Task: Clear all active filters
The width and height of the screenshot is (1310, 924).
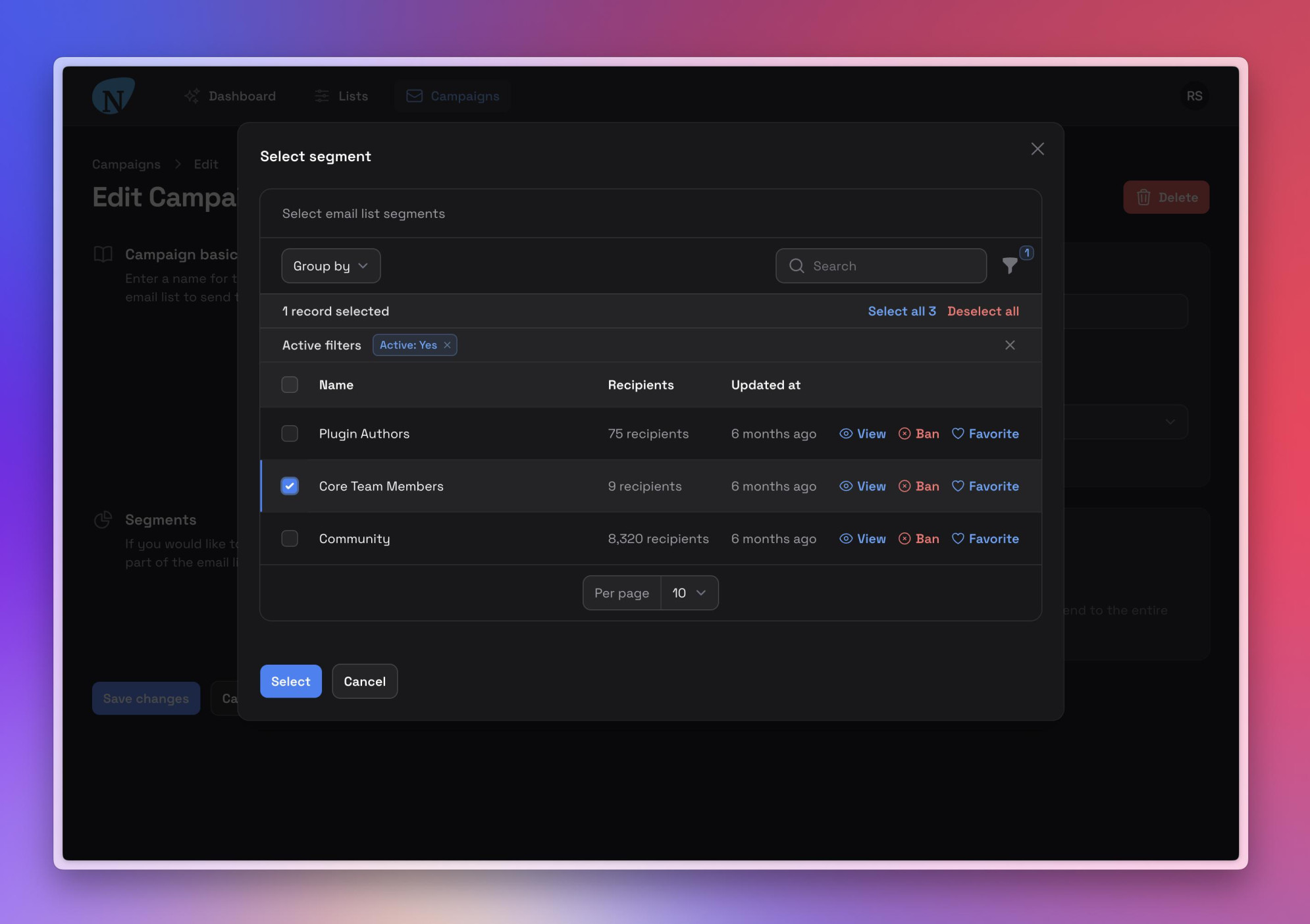Action: click(x=1010, y=345)
